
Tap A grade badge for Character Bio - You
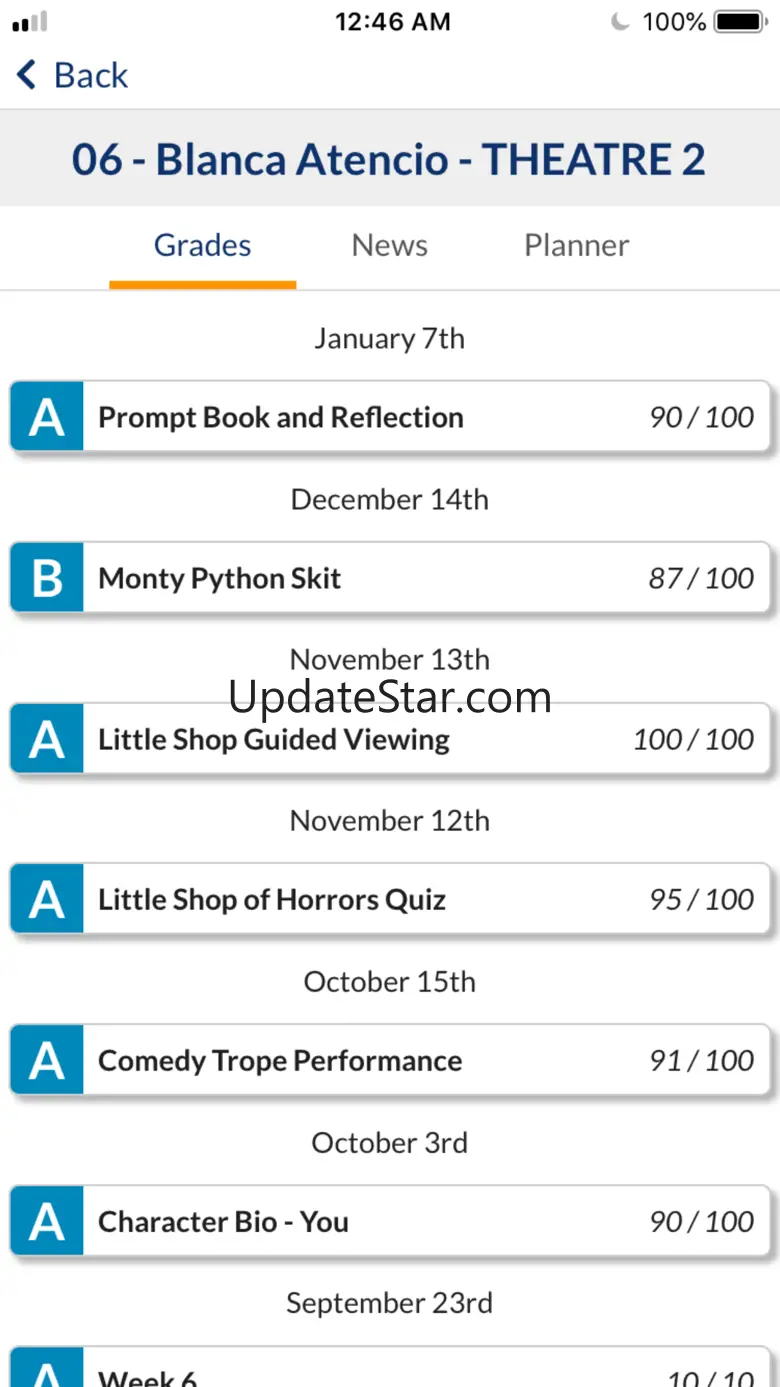(47, 1222)
